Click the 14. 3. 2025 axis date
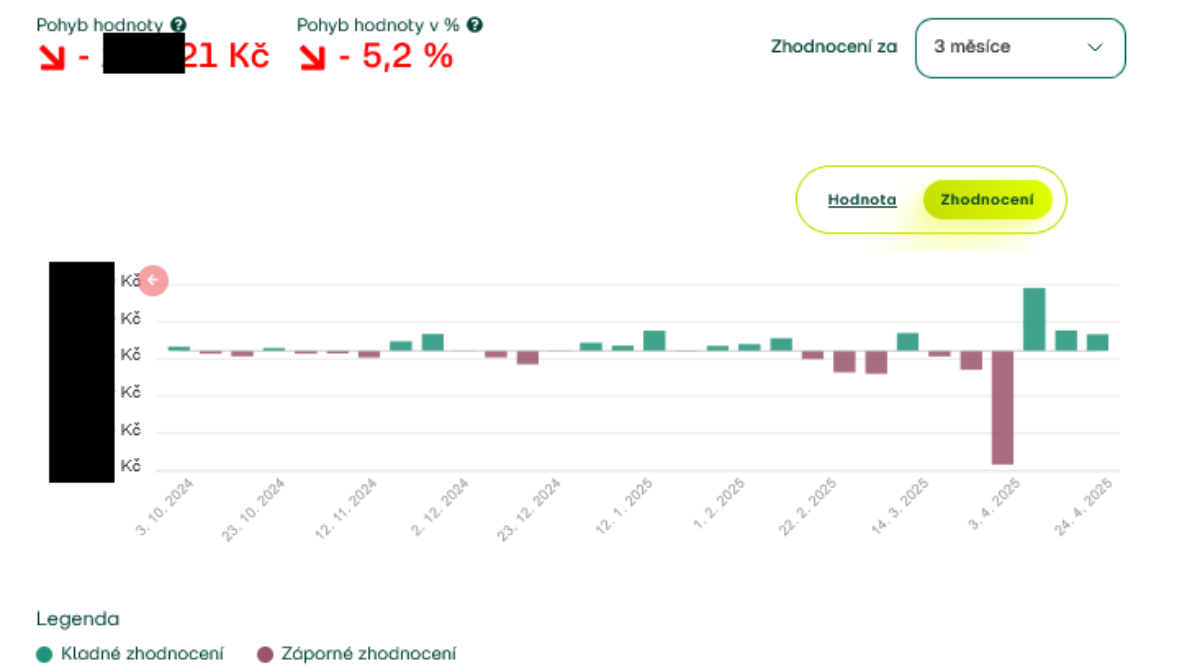 pos(901,509)
